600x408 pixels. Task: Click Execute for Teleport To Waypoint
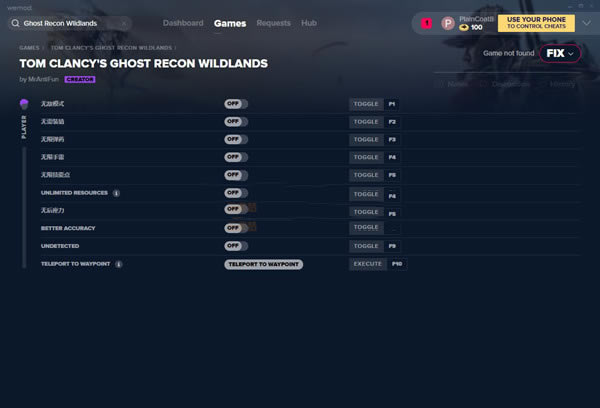[x=368, y=264]
